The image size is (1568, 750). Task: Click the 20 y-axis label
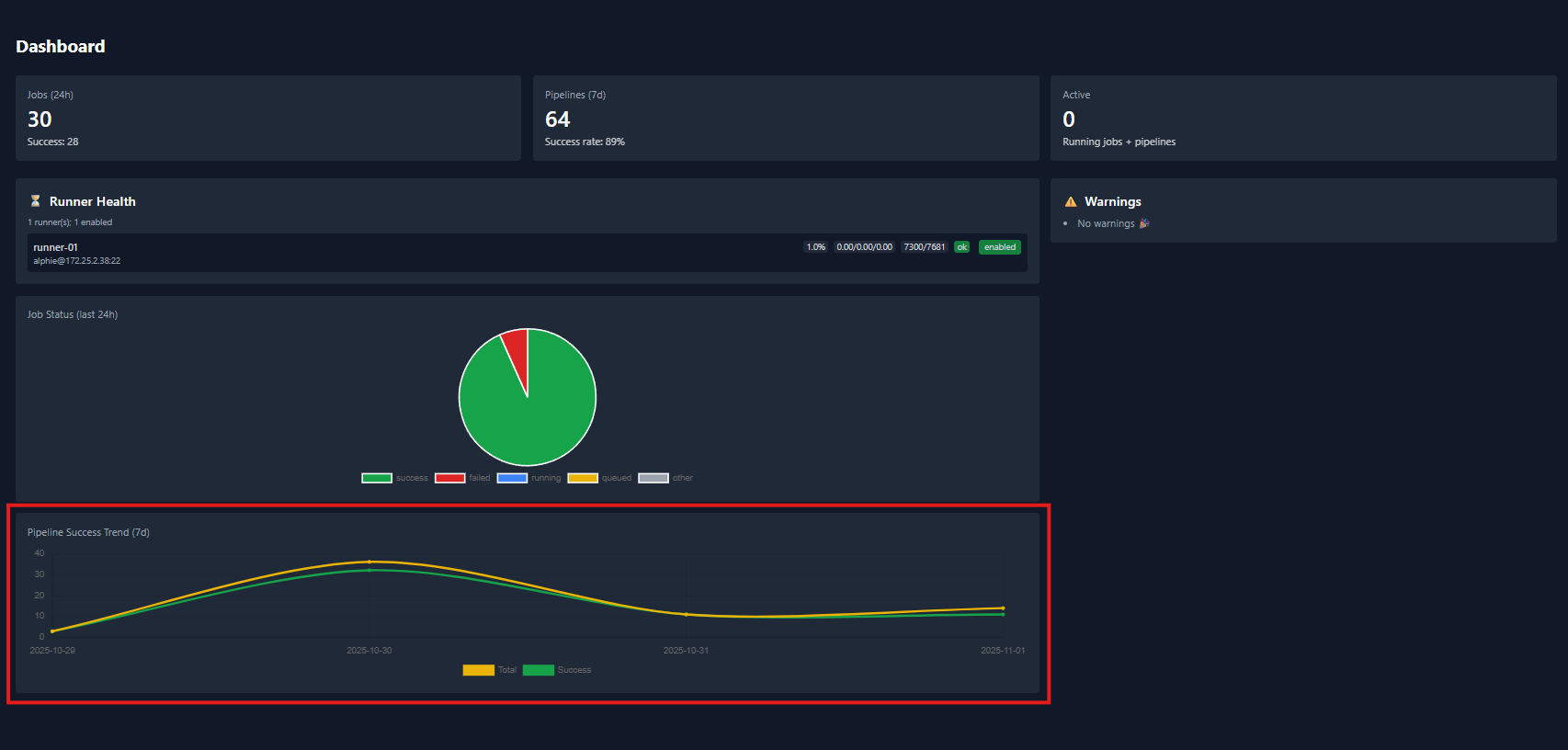(x=40, y=596)
